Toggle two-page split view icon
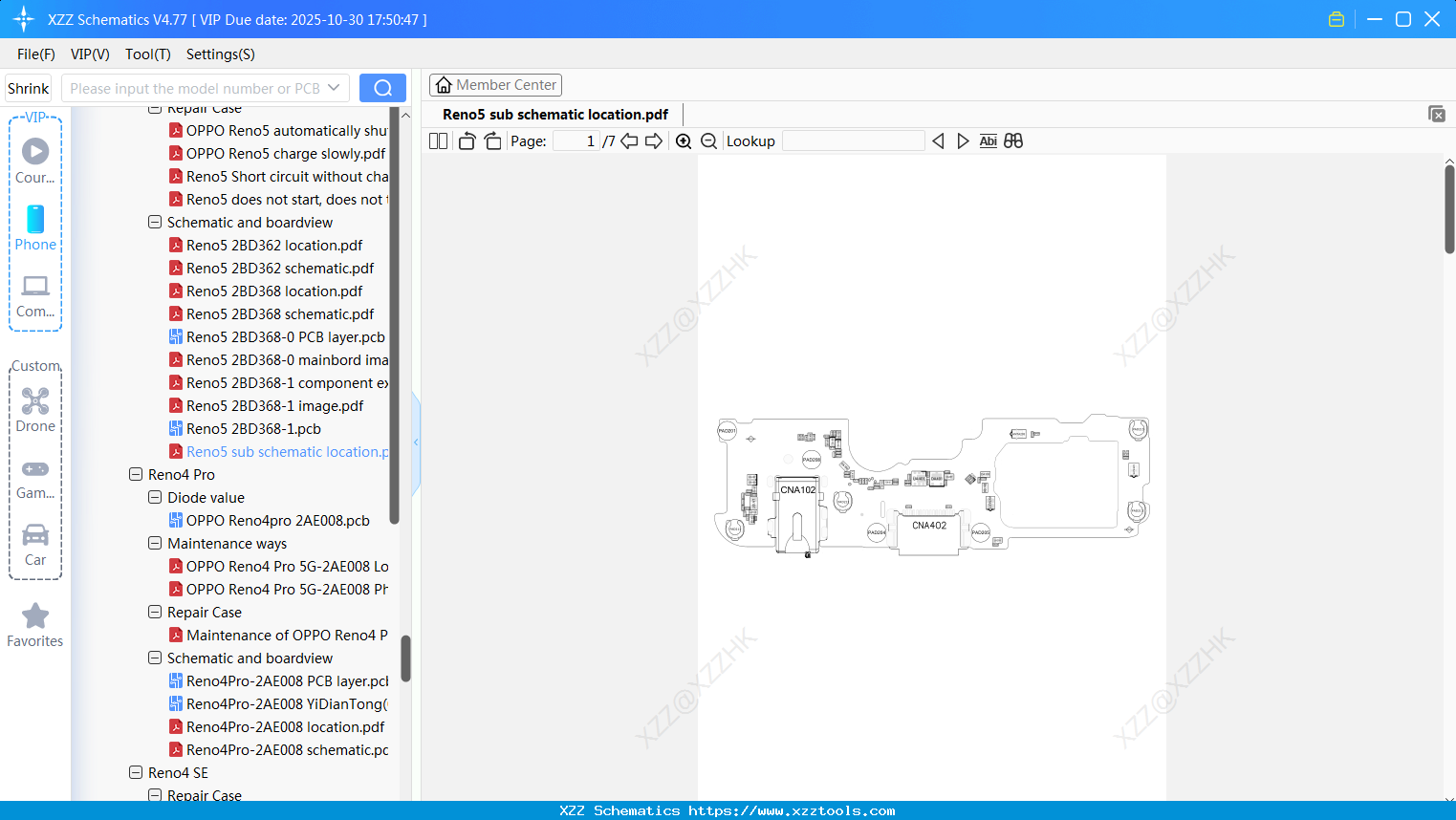Image resolution: width=1456 pixels, height=820 pixels. 439,140
